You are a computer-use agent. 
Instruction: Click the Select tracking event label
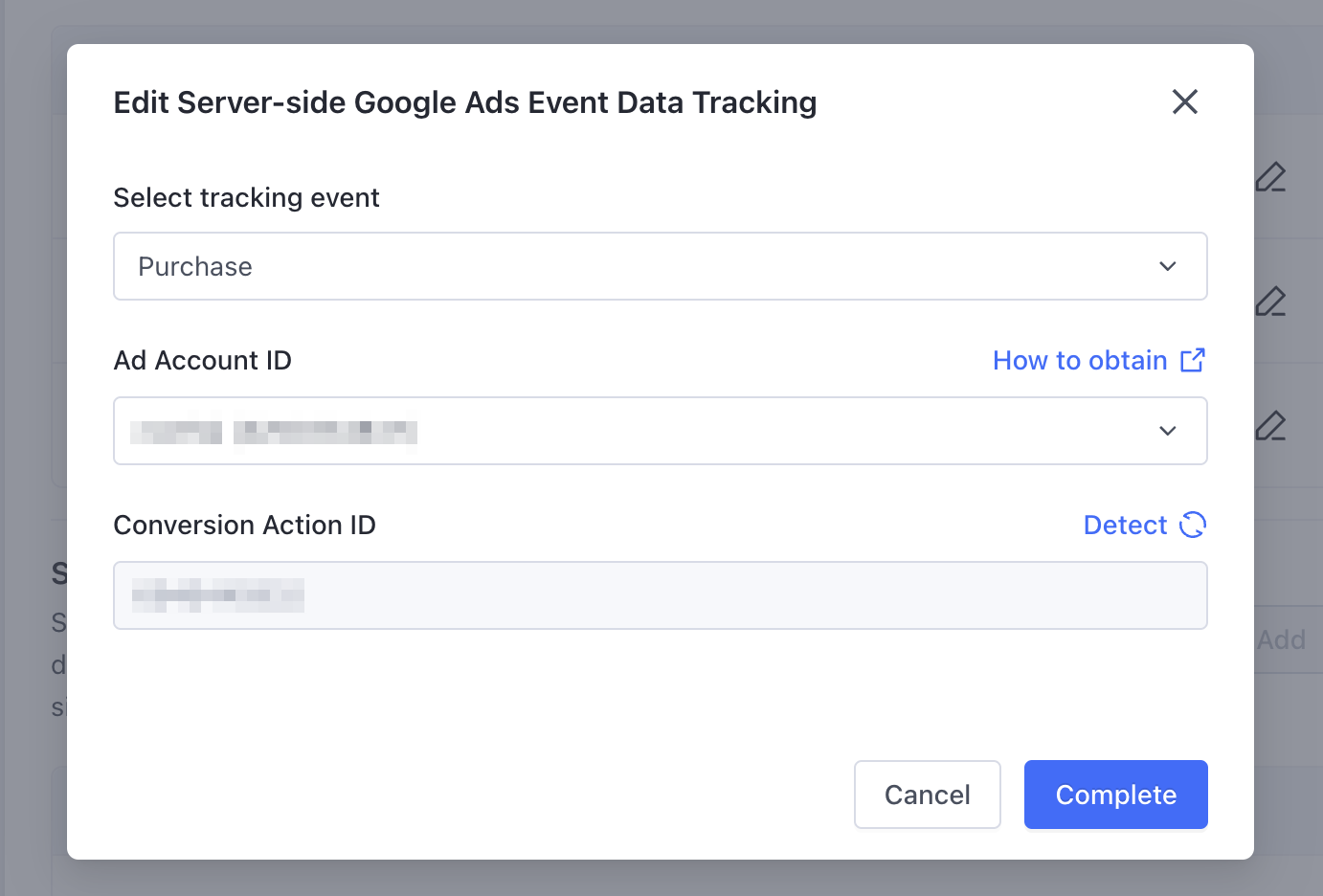(246, 198)
